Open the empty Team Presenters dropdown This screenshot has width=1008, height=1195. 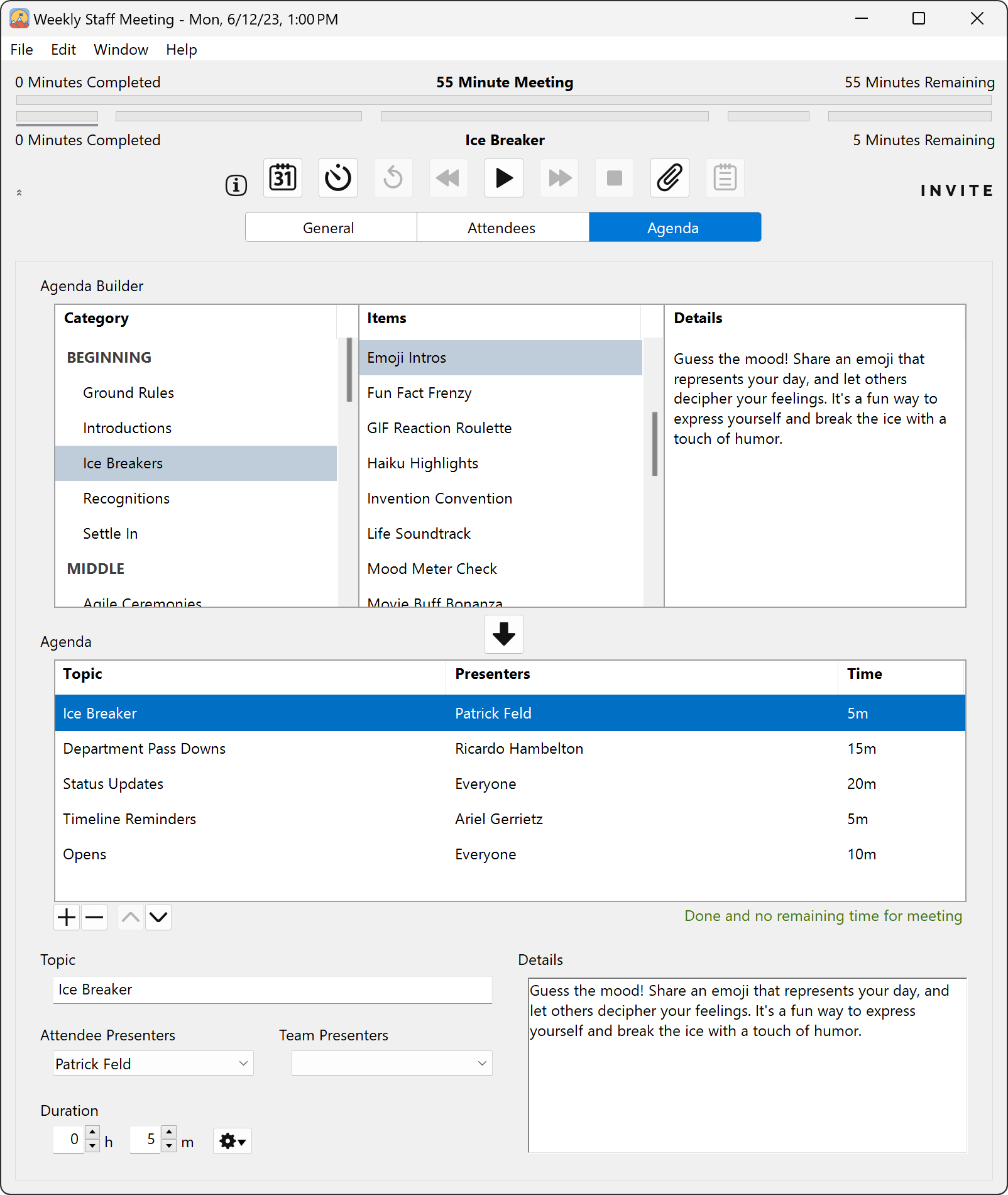(392, 1064)
